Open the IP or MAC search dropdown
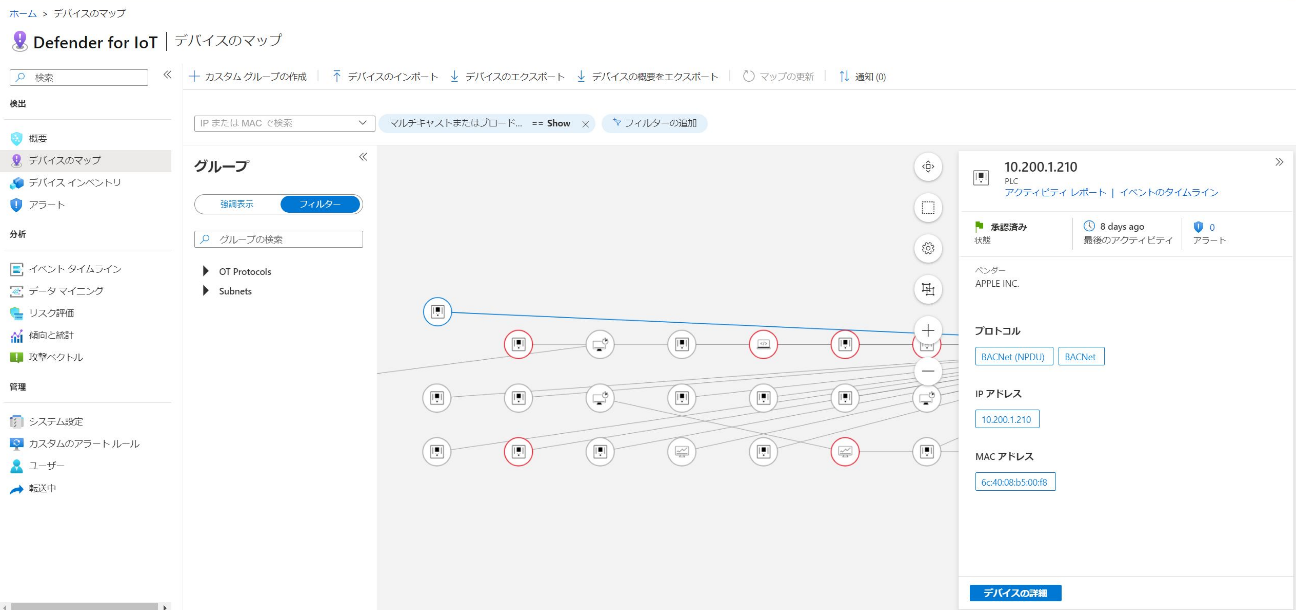 tap(362, 123)
